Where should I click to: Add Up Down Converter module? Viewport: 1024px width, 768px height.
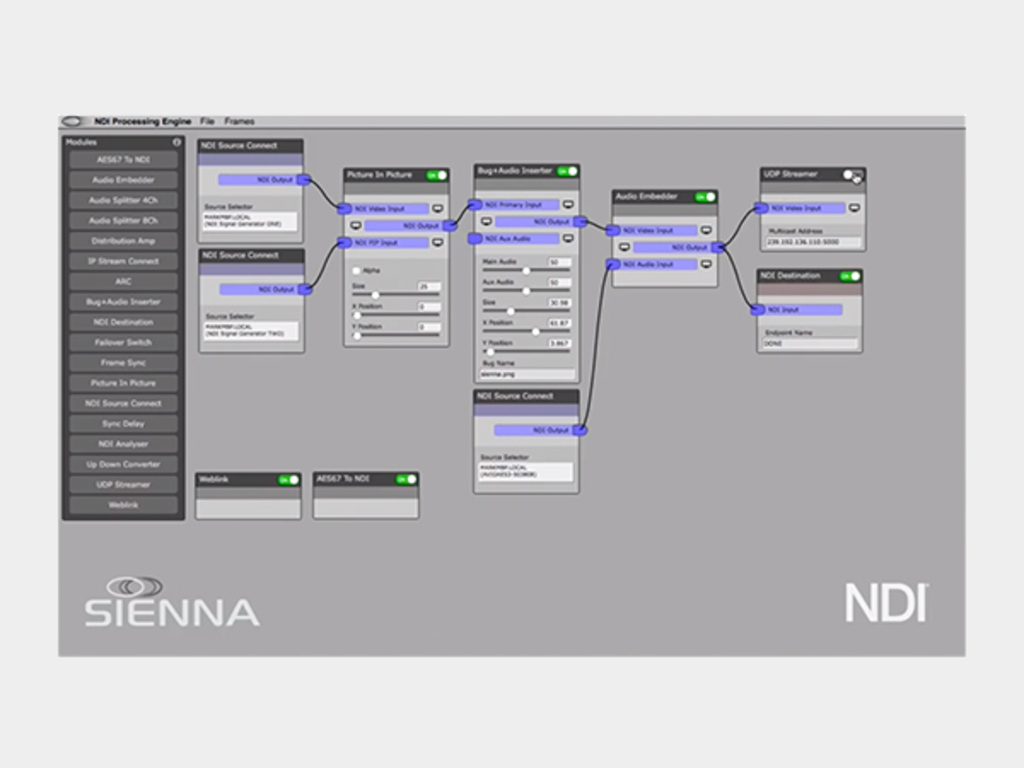(123, 464)
